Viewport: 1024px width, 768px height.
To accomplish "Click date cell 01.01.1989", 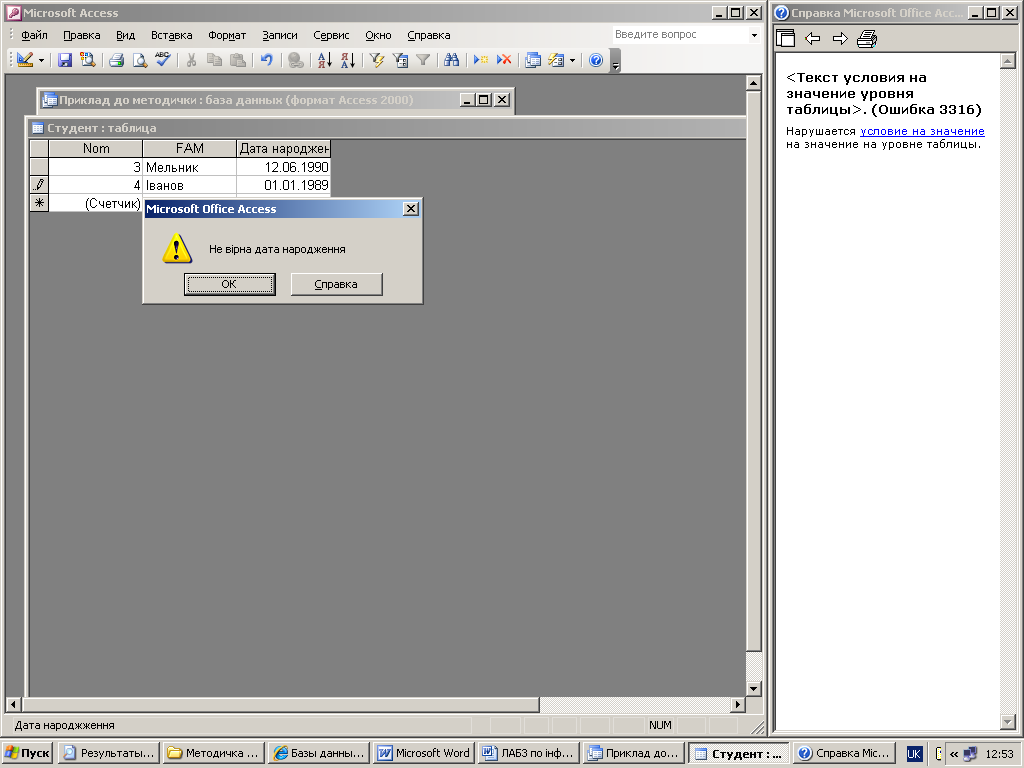I will coord(283,185).
